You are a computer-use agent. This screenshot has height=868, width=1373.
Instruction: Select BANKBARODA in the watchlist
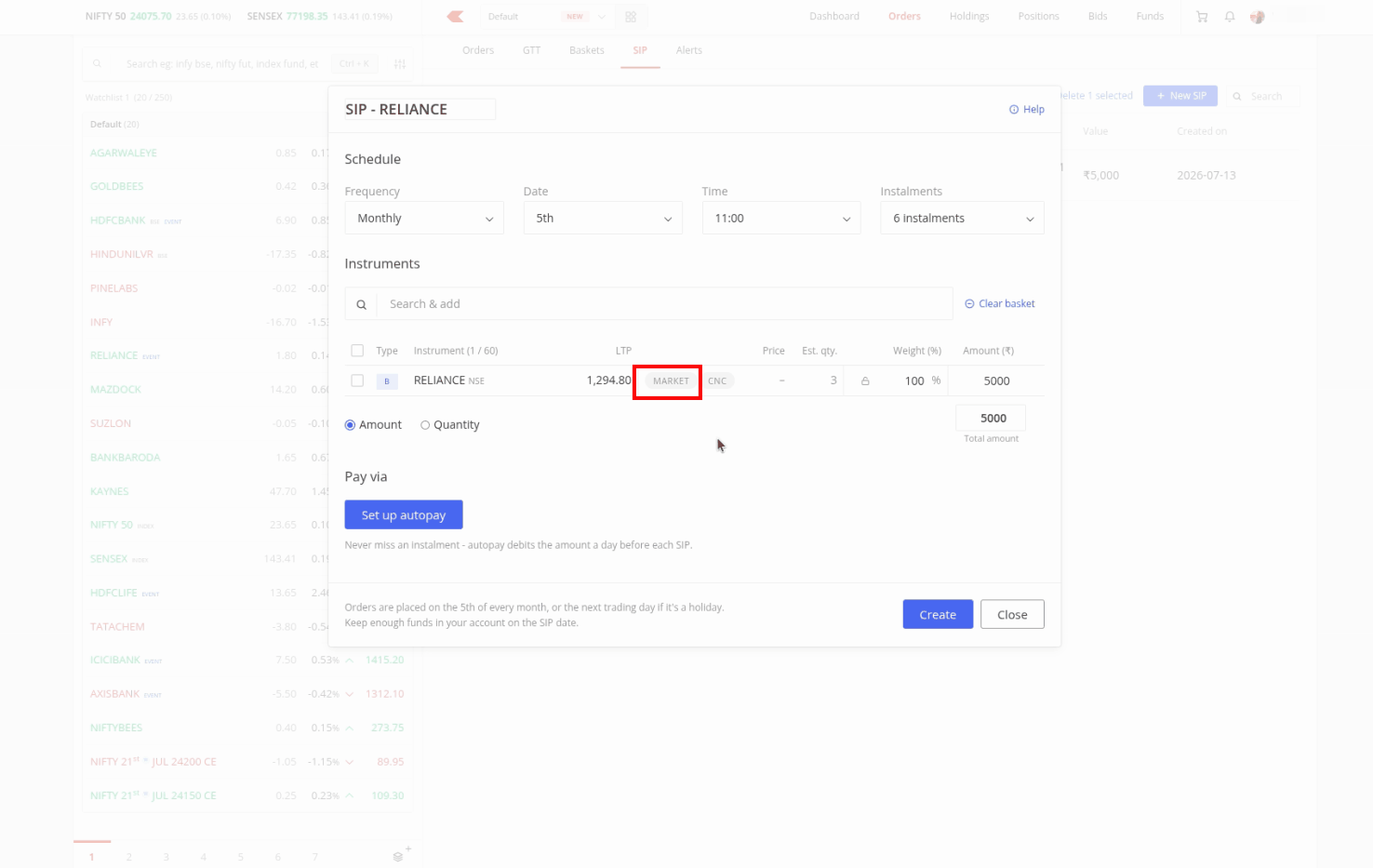pos(126,458)
